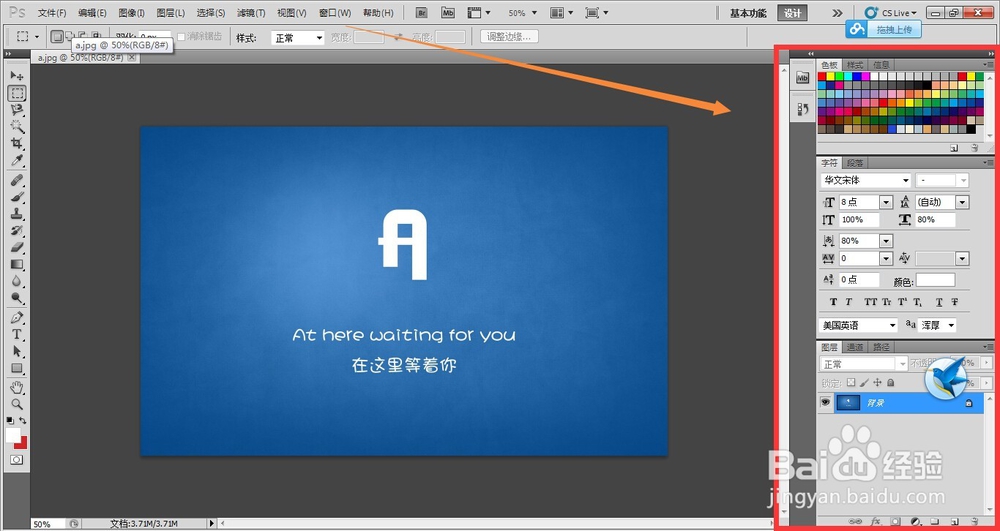Open the layer blend mode 正常 dropdown
The width and height of the screenshot is (1000, 531).
pos(863,364)
